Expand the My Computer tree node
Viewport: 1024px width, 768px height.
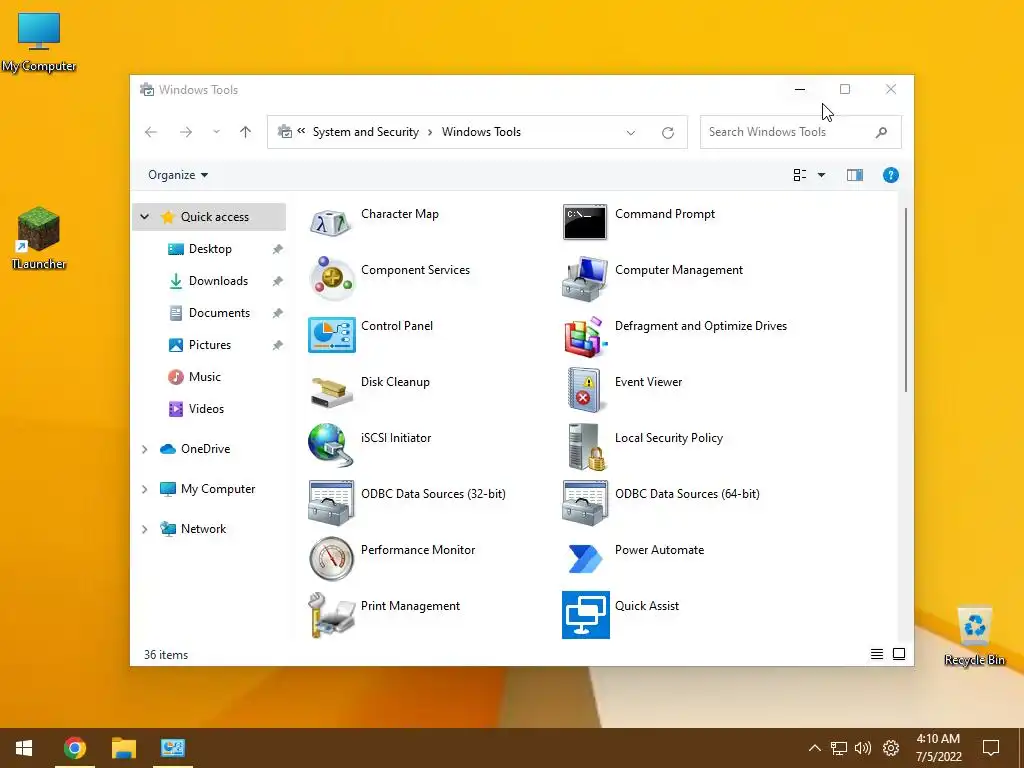click(x=145, y=489)
